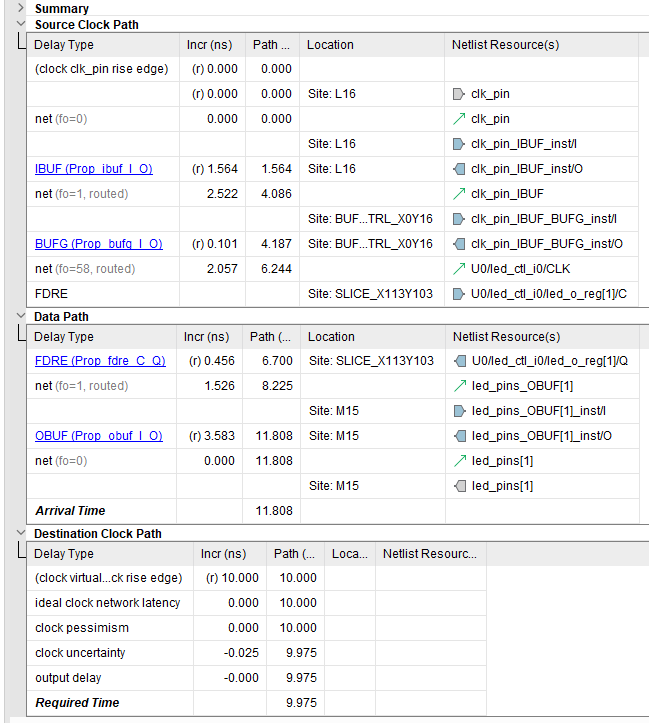Click the pin icon for clk_pin_IBUF_inst/I
This screenshot has width=649, height=723.
[459, 144]
